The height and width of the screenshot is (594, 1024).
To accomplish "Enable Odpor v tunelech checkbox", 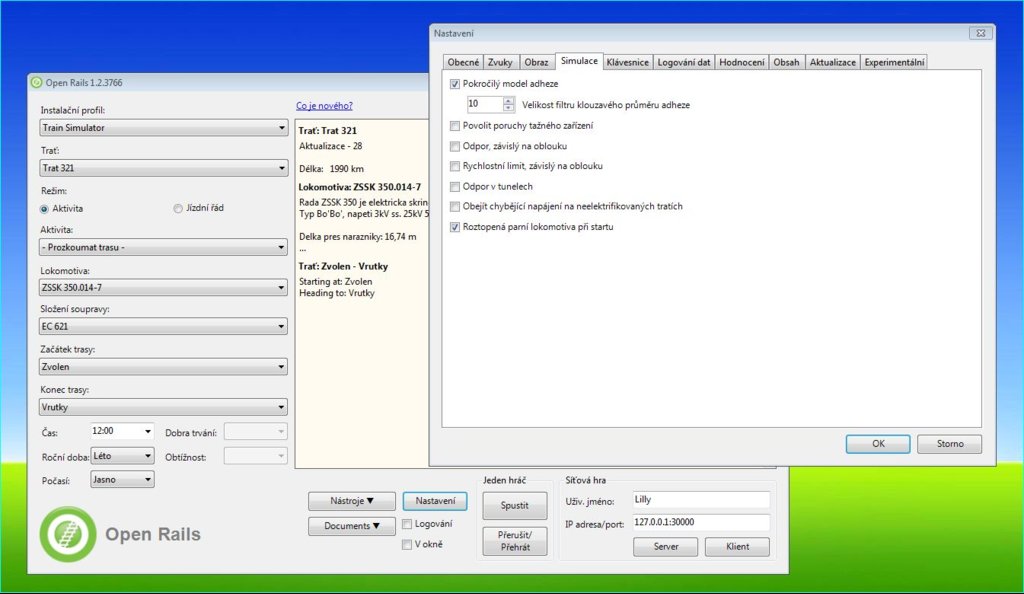I will (x=455, y=187).
